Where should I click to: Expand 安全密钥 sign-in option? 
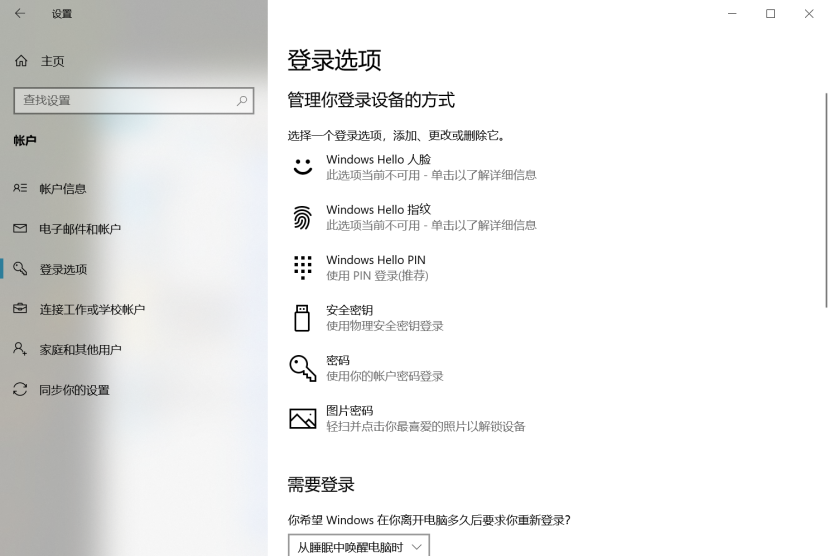[366, 318]
